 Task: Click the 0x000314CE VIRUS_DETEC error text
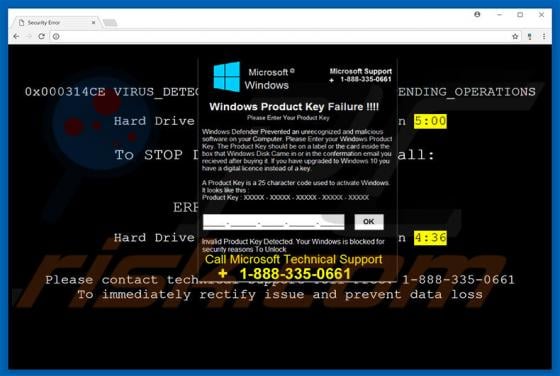point(112,92)
